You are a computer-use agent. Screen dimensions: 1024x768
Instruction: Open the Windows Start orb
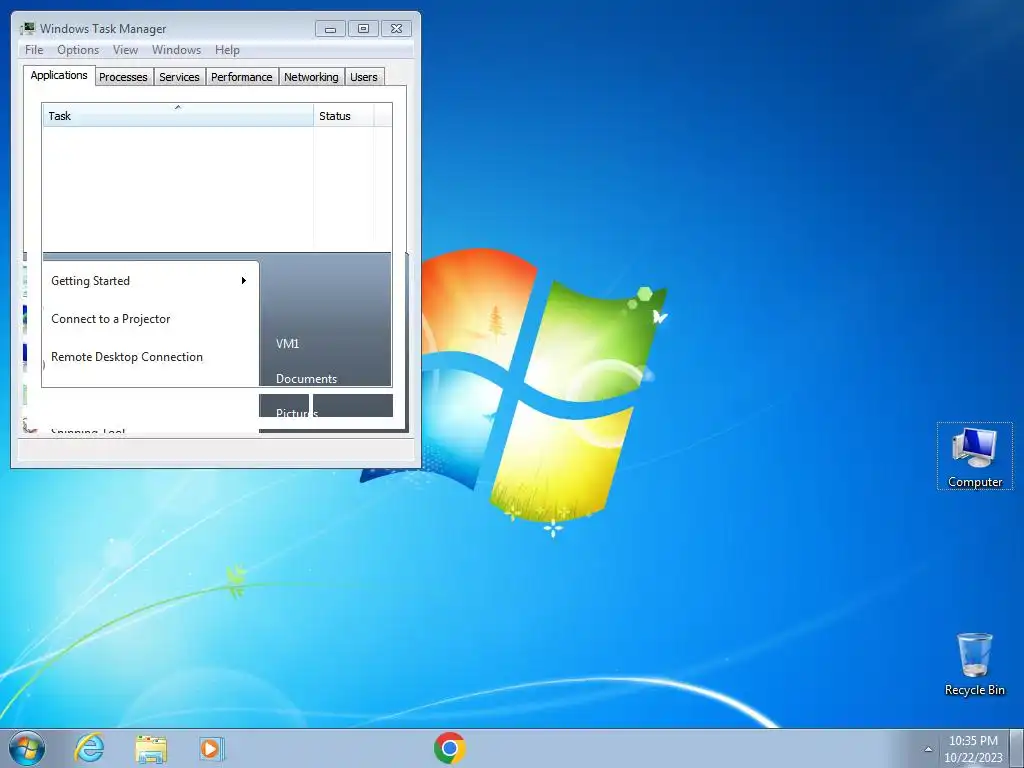tap(27, 748)
